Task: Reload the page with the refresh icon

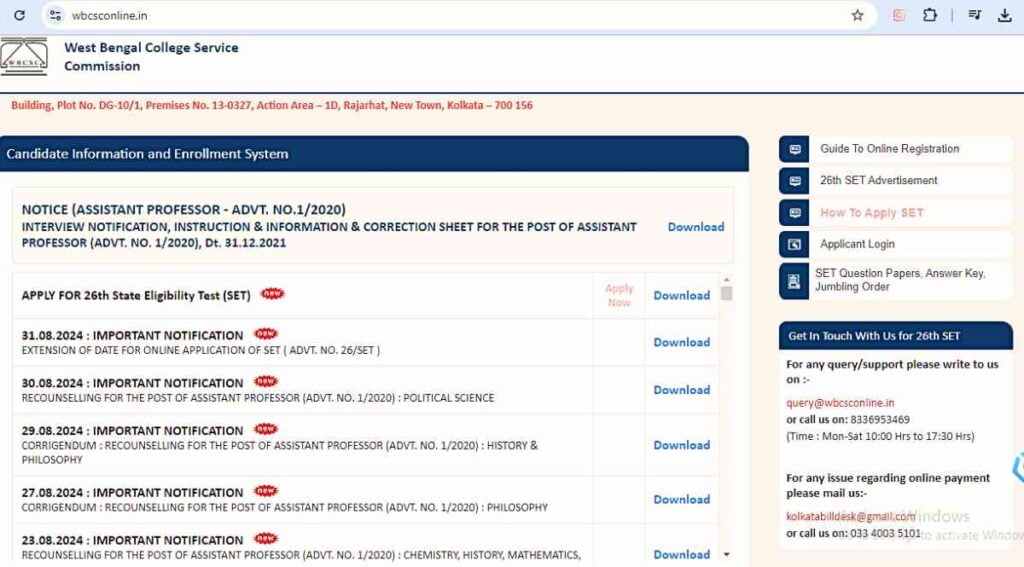Action: 20,15
